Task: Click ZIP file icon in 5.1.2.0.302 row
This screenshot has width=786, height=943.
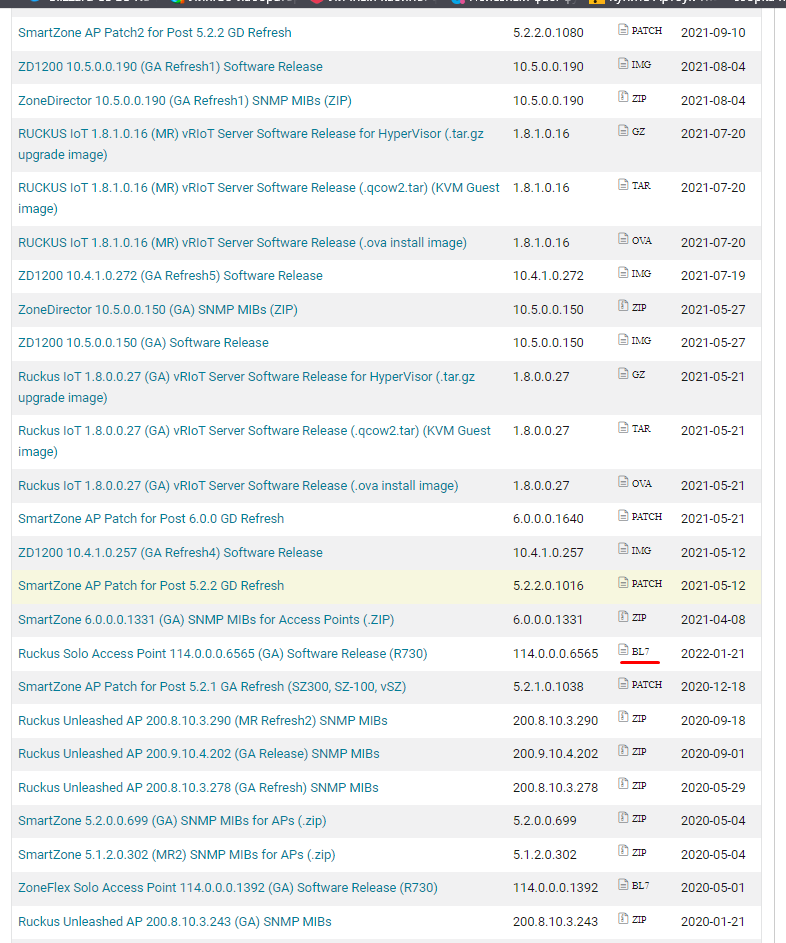Action: [623, 851]
